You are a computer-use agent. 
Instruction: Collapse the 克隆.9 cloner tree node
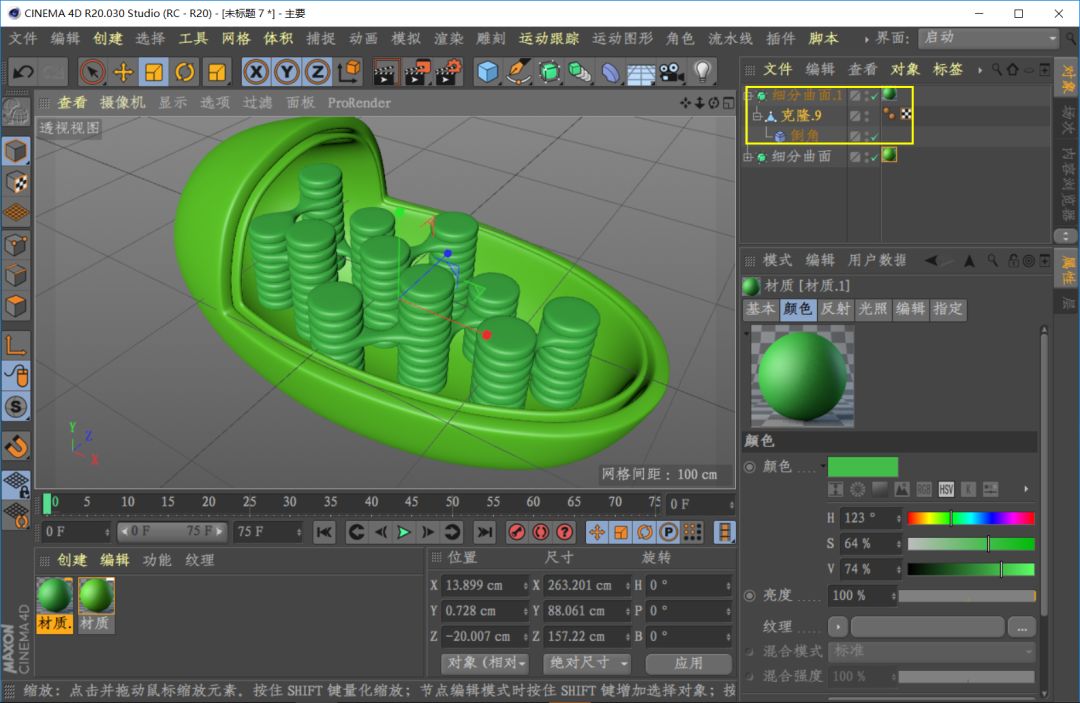pyautogui.click(x=756, y=116)
